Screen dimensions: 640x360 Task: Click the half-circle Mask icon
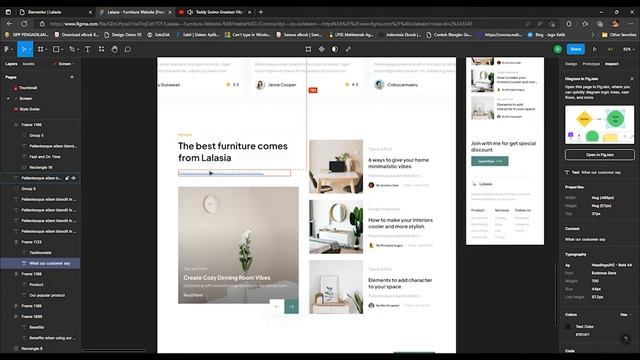(x=335, y=49)
